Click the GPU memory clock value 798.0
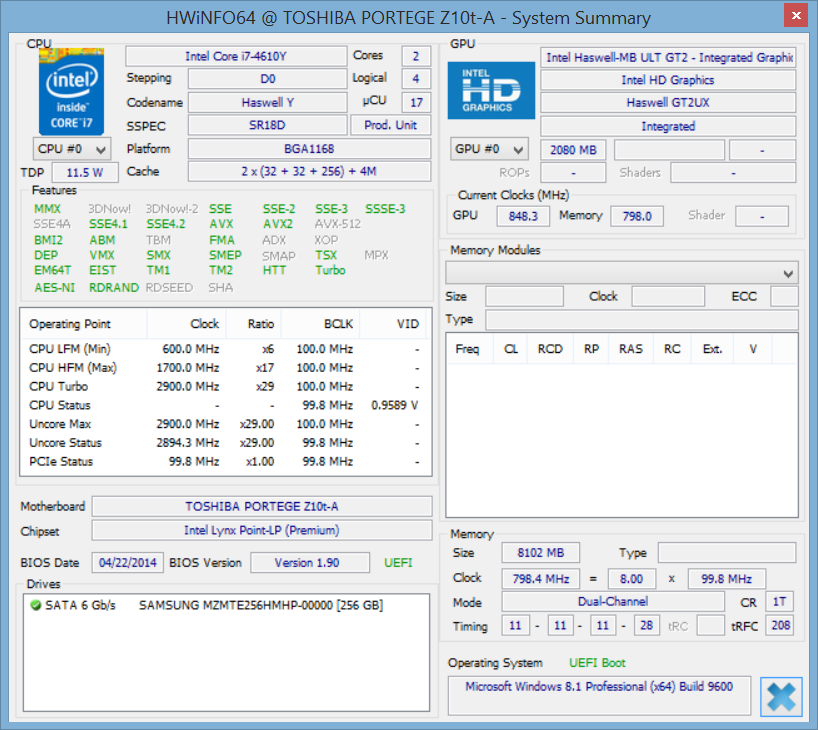Screen dimensions: 818x730 tap(636, 216)
